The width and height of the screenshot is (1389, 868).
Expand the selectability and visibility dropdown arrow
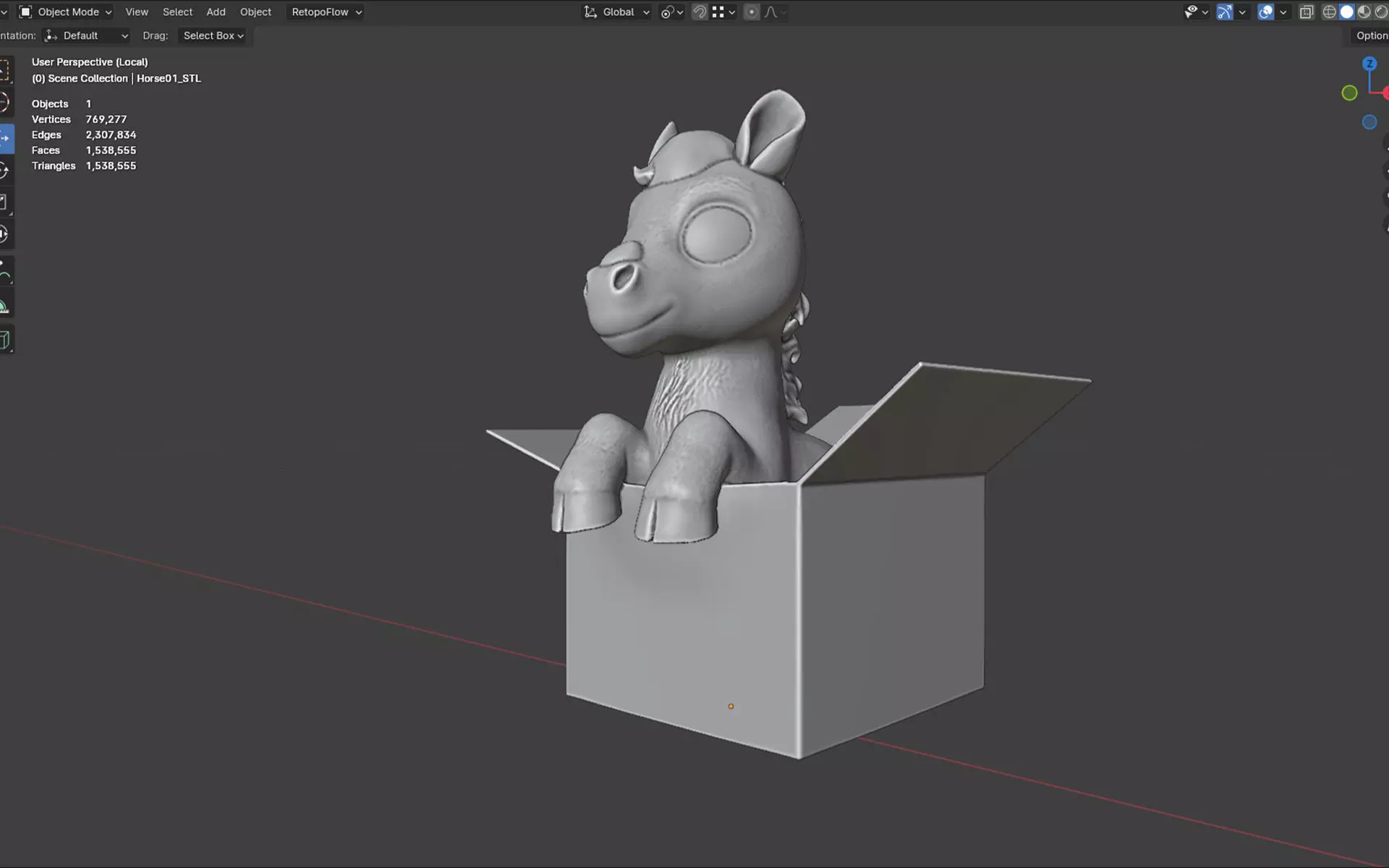[x=1205, y=12]
